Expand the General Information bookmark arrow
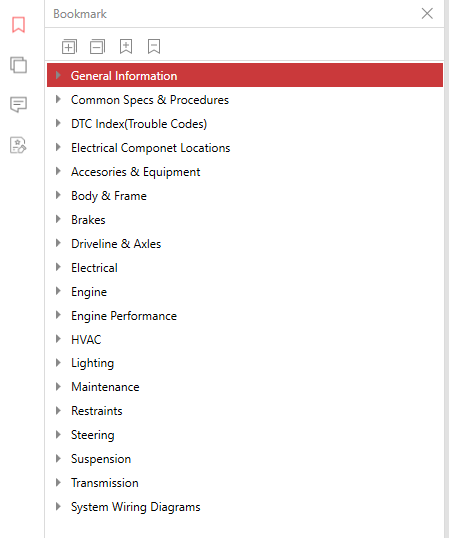This screenshot has height=538, width=449. point(58,75)
